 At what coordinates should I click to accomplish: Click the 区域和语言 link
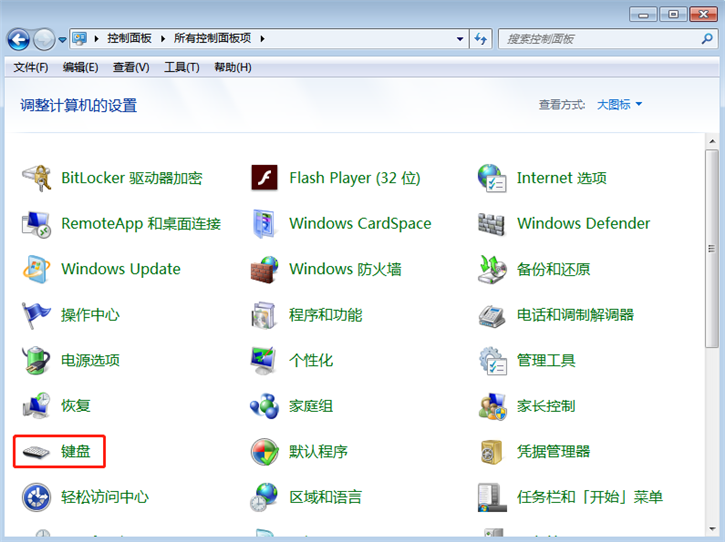(x=325, y=497)
